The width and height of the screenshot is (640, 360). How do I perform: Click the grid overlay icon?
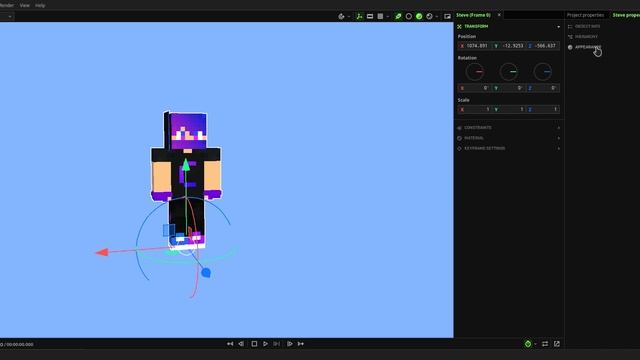coord(380,16)
